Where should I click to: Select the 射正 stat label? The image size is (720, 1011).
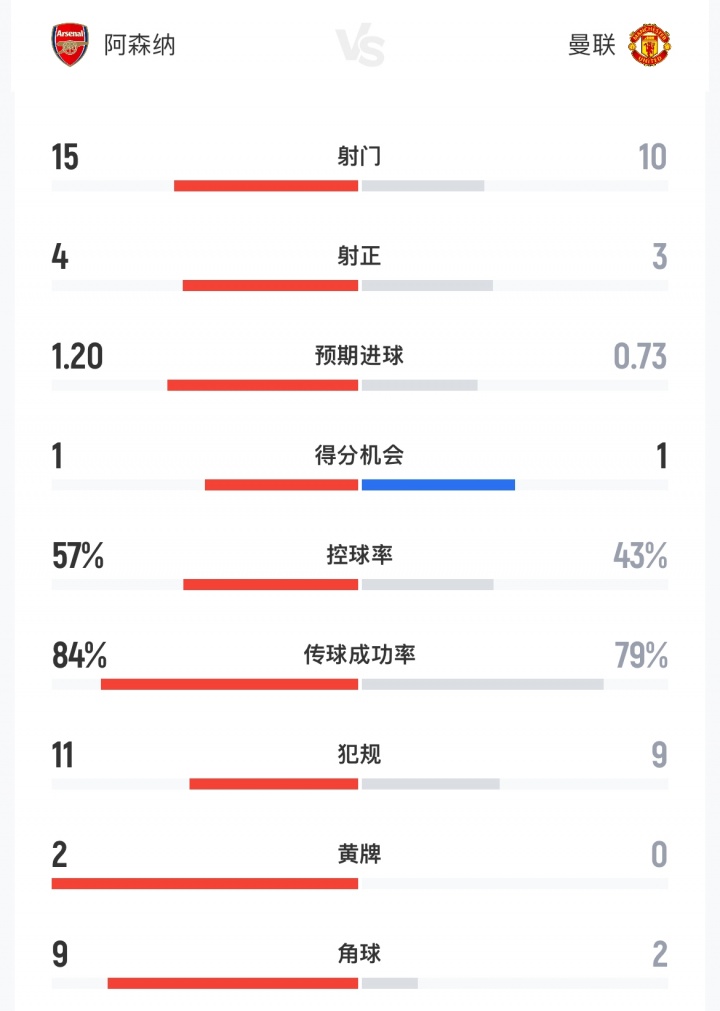pos(359,257)
